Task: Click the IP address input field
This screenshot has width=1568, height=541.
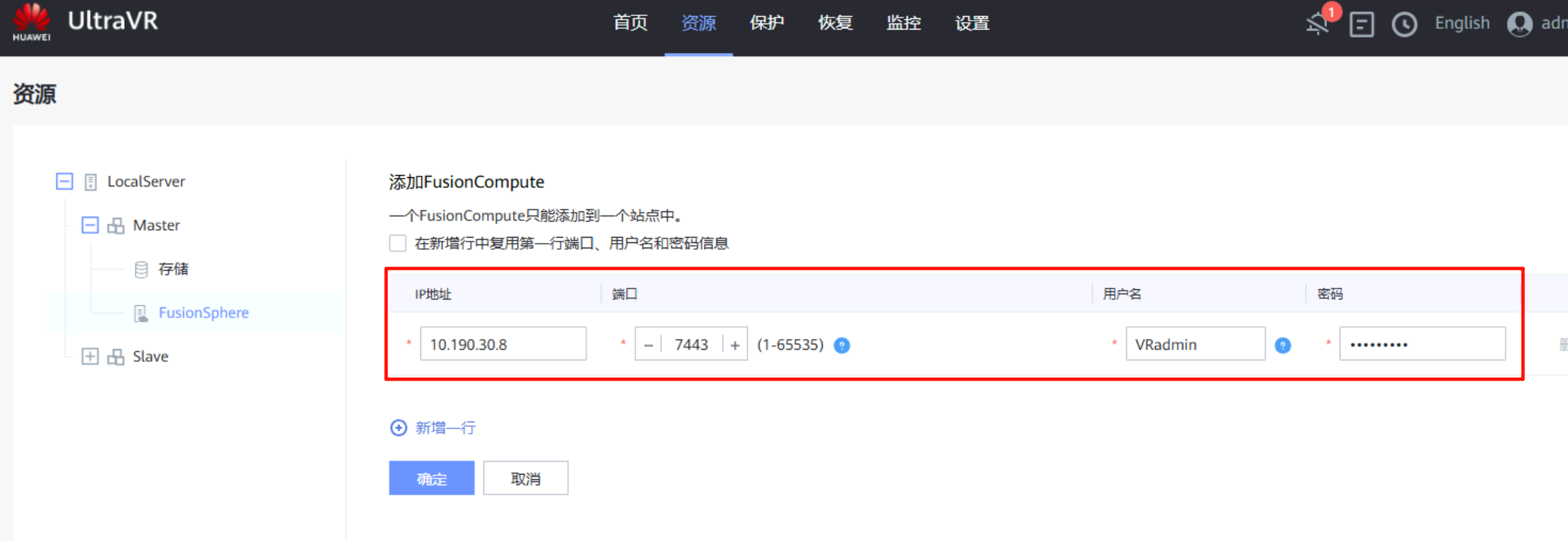Action: pos(503,344)
